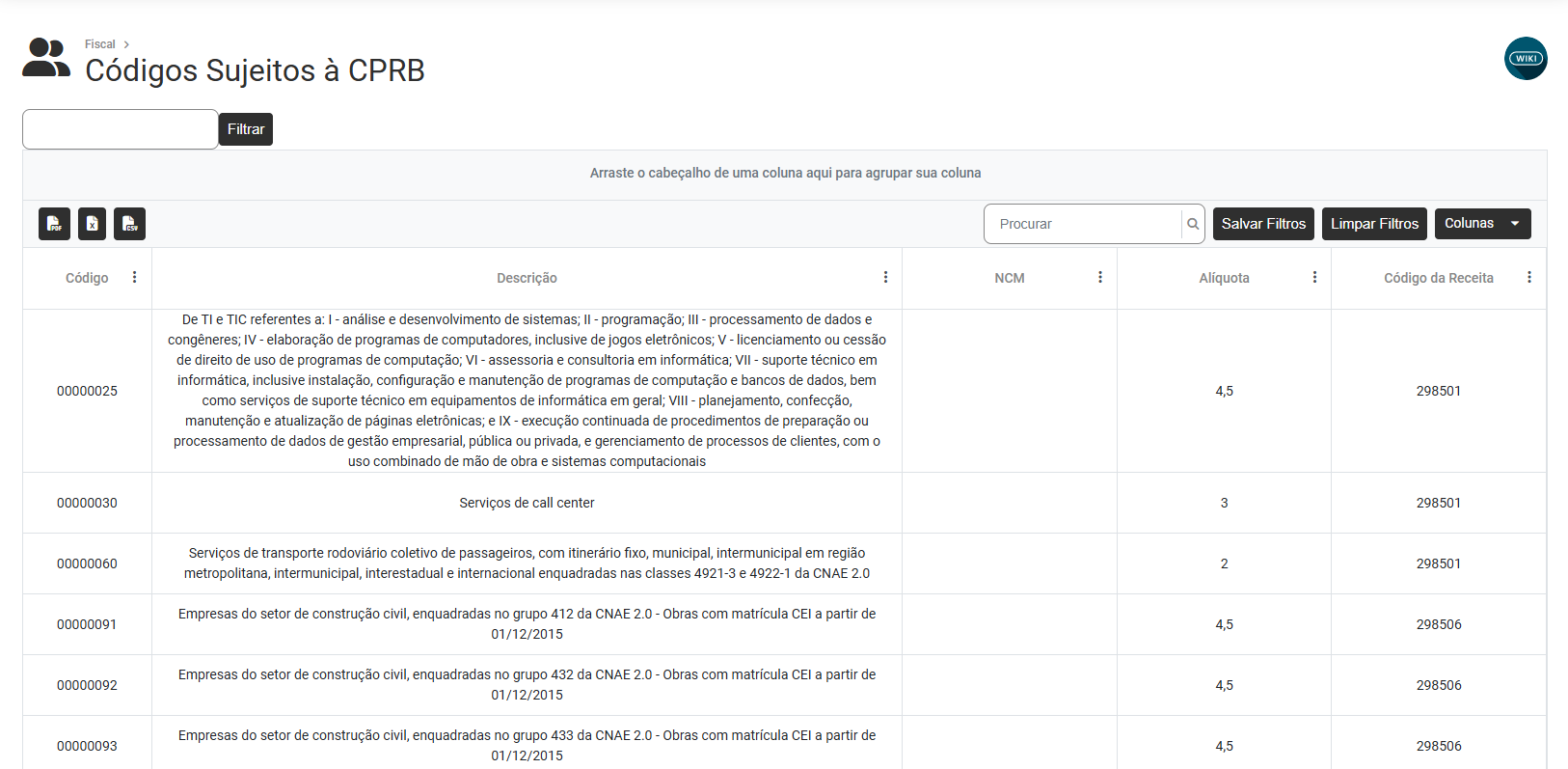This screenshot has height=769, width=1568.
Task: Select the code cell 00000091
Action: (87, 624)
